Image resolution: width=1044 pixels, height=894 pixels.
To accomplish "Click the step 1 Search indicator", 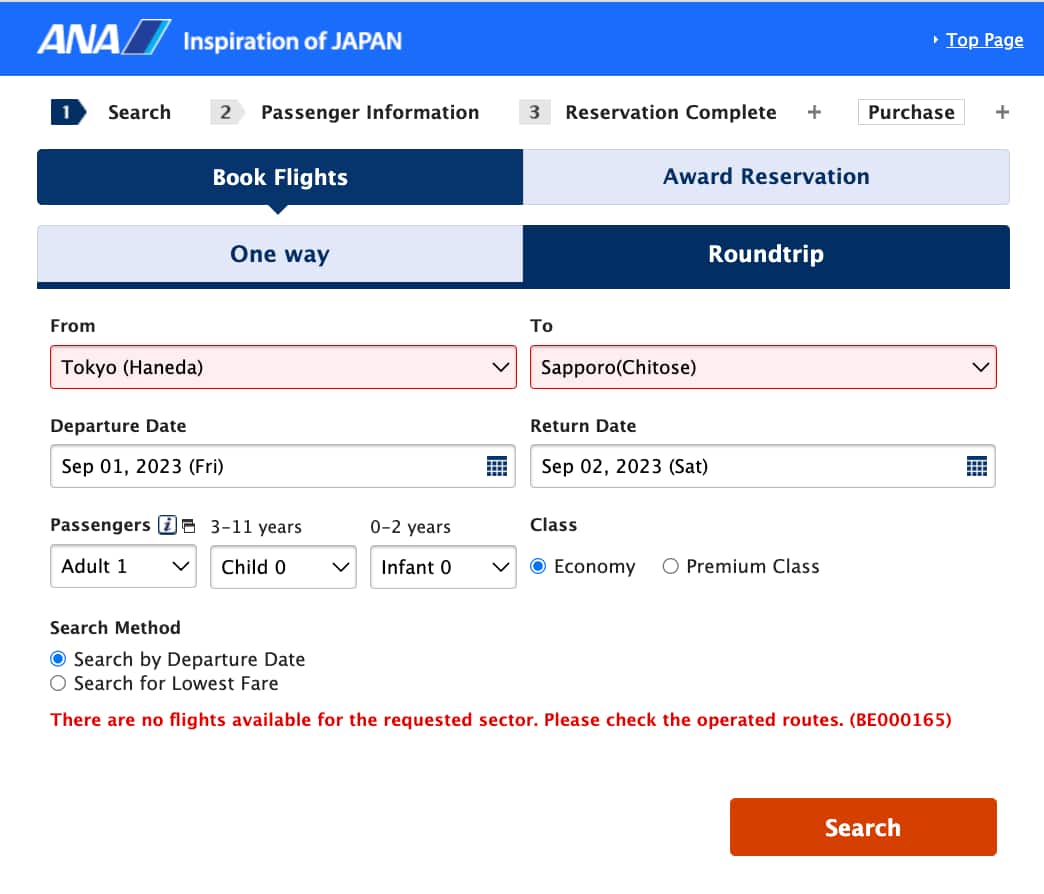I will [x=111, y=112].
